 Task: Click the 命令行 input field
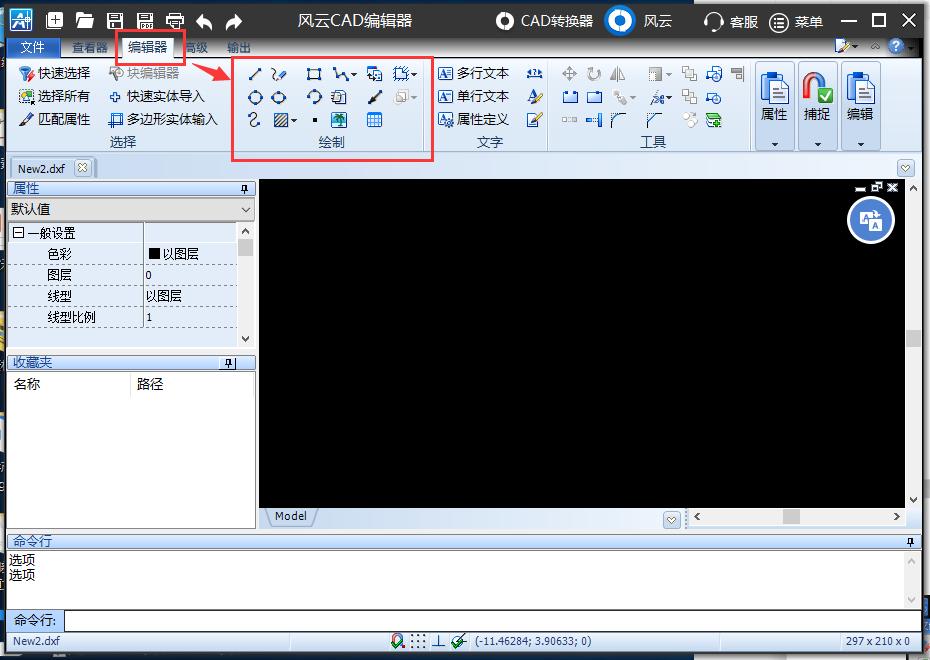point(492,621)
